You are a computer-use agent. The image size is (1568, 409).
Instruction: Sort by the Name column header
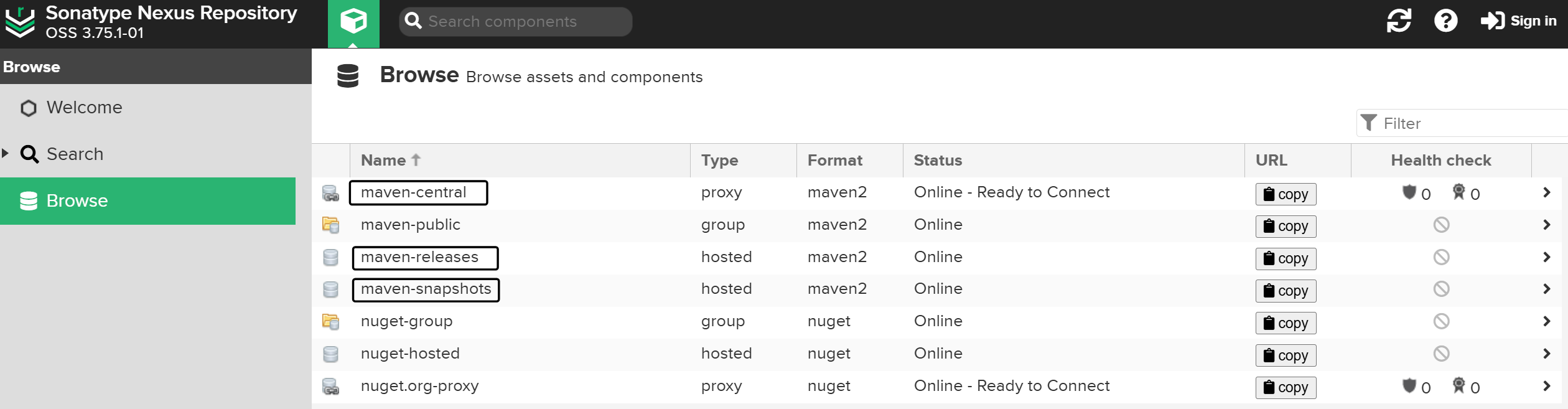pos(520,160)
